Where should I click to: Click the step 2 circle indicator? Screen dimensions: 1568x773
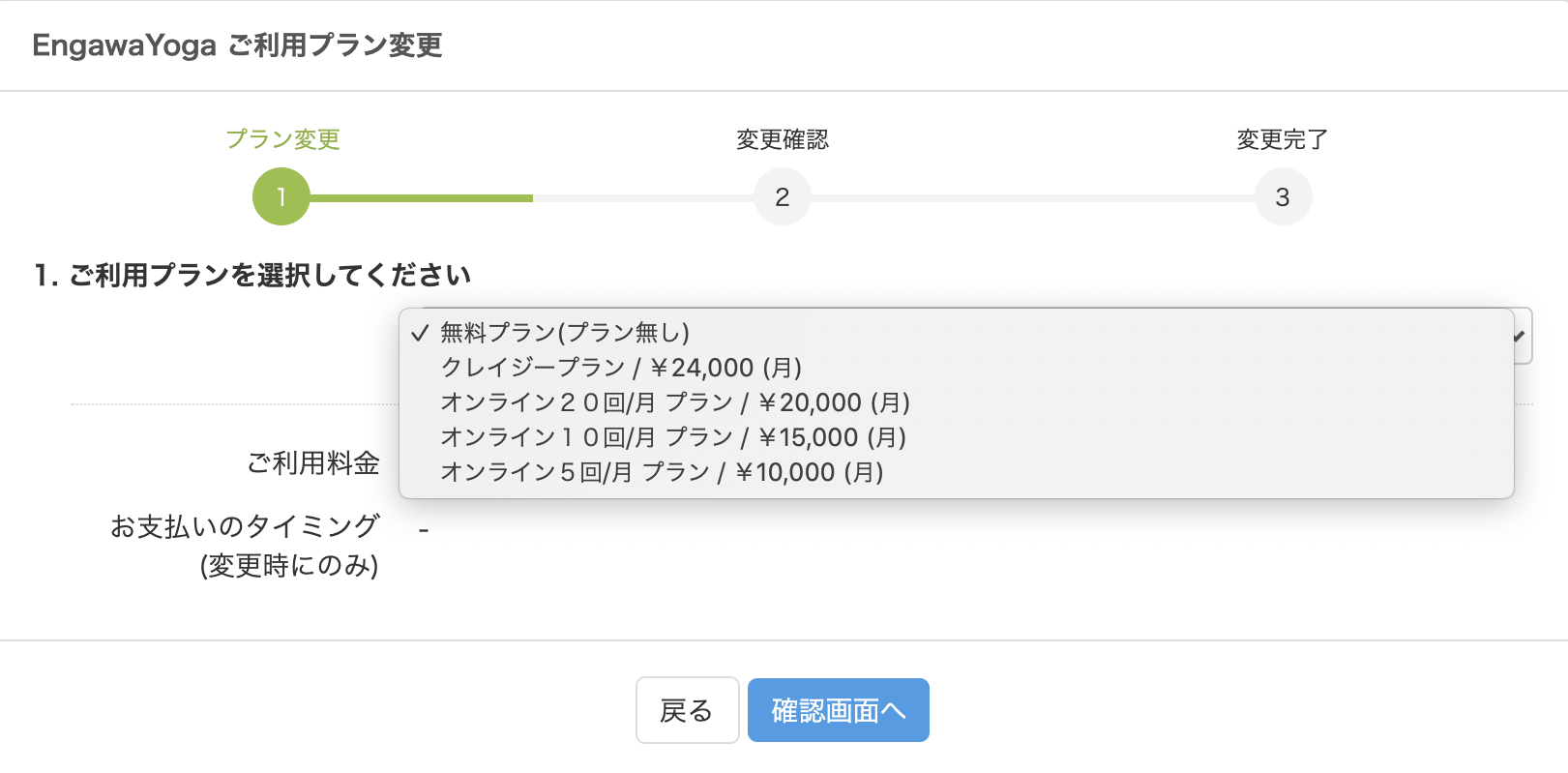click(783, 197)
